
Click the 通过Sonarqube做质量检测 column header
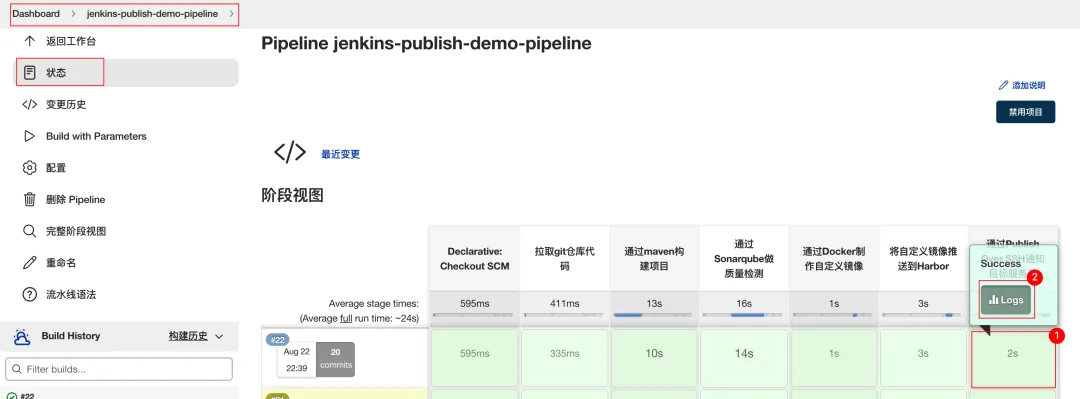(744, 259)
